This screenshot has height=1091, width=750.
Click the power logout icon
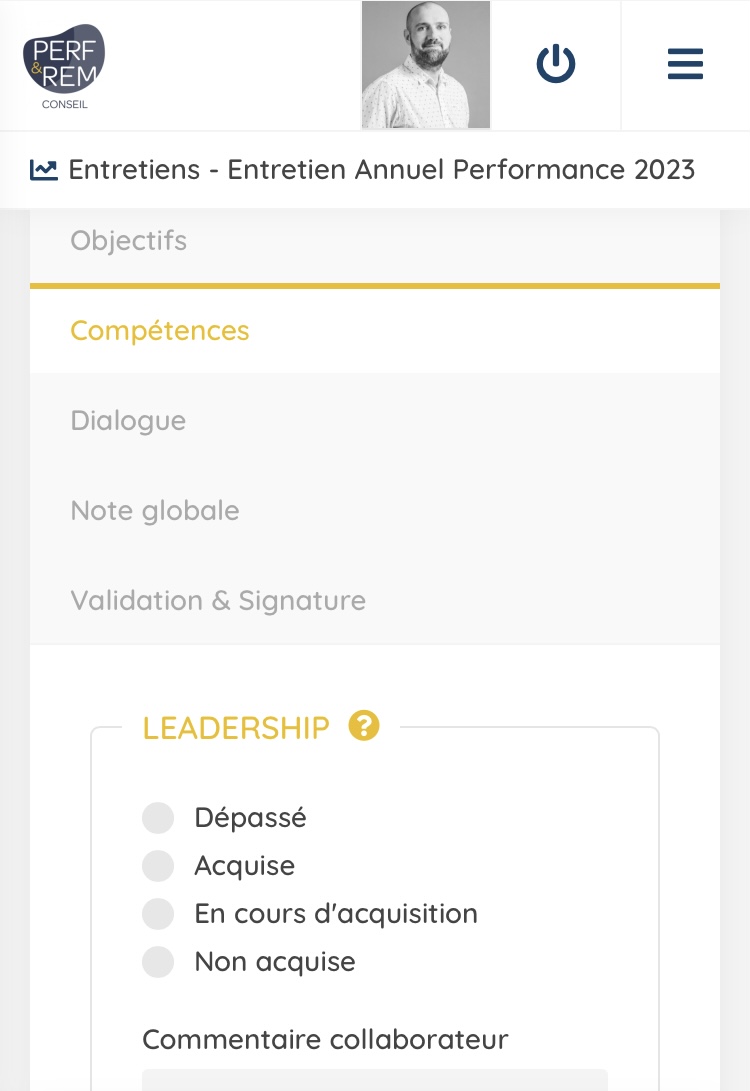point(556,65)
